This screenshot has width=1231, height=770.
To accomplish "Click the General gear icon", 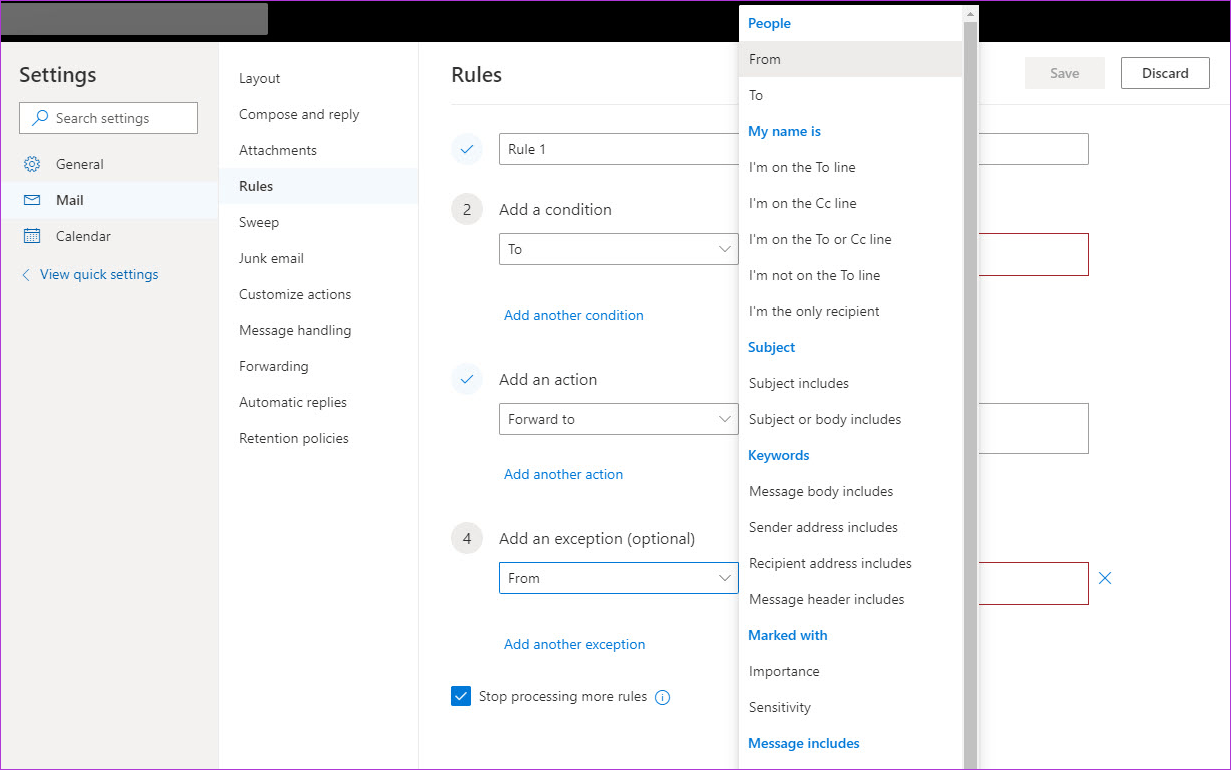I will (32, 164).
